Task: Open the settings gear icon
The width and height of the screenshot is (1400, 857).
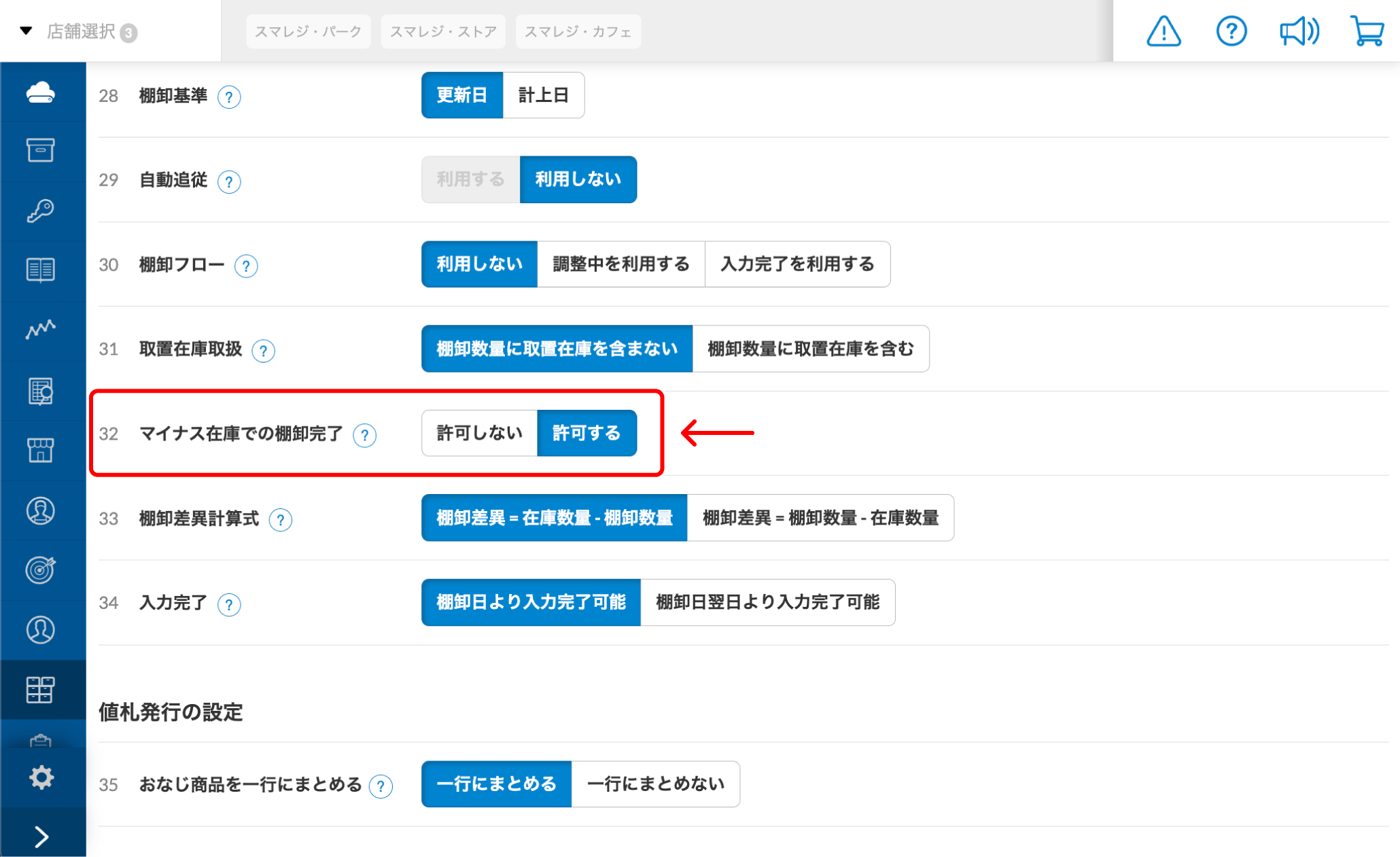Action: tap(41, 777)
